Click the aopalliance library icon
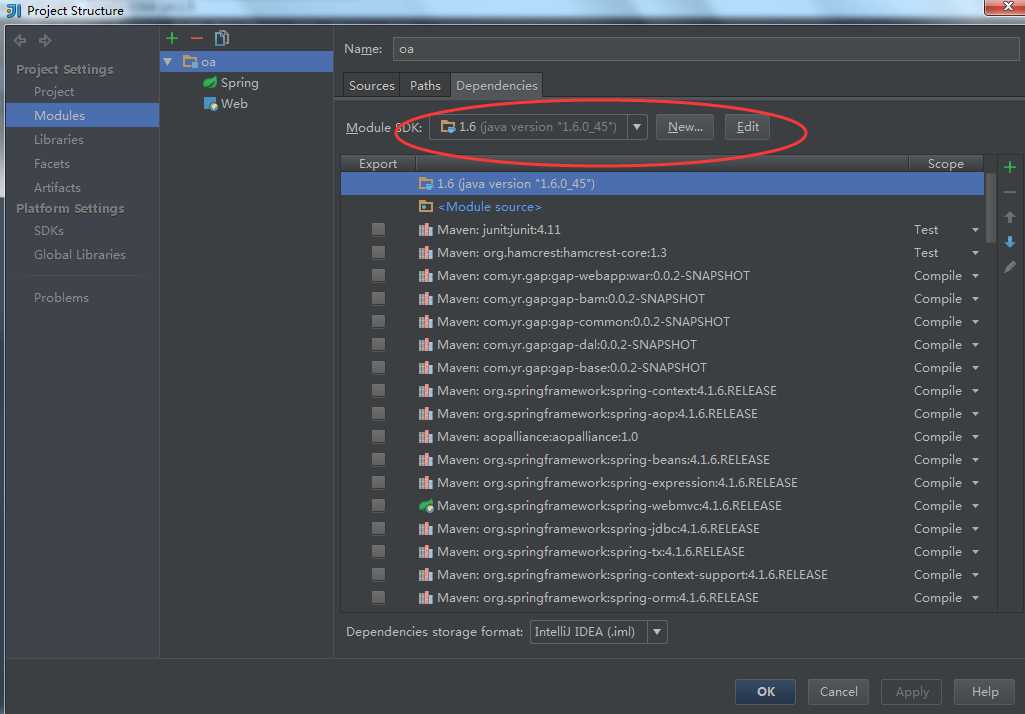 click(x=426, y=437)
